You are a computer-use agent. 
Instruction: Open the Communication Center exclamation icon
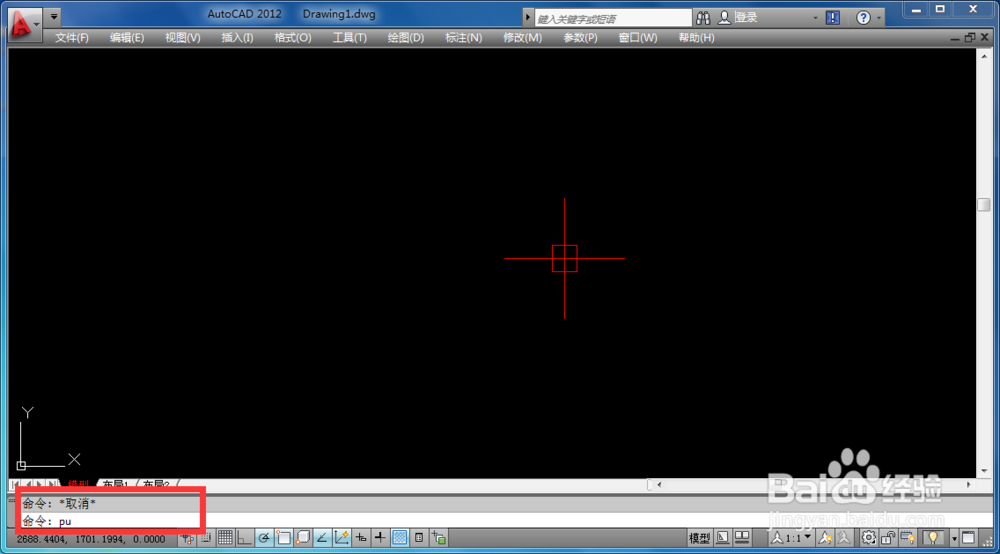coord(833,18)
